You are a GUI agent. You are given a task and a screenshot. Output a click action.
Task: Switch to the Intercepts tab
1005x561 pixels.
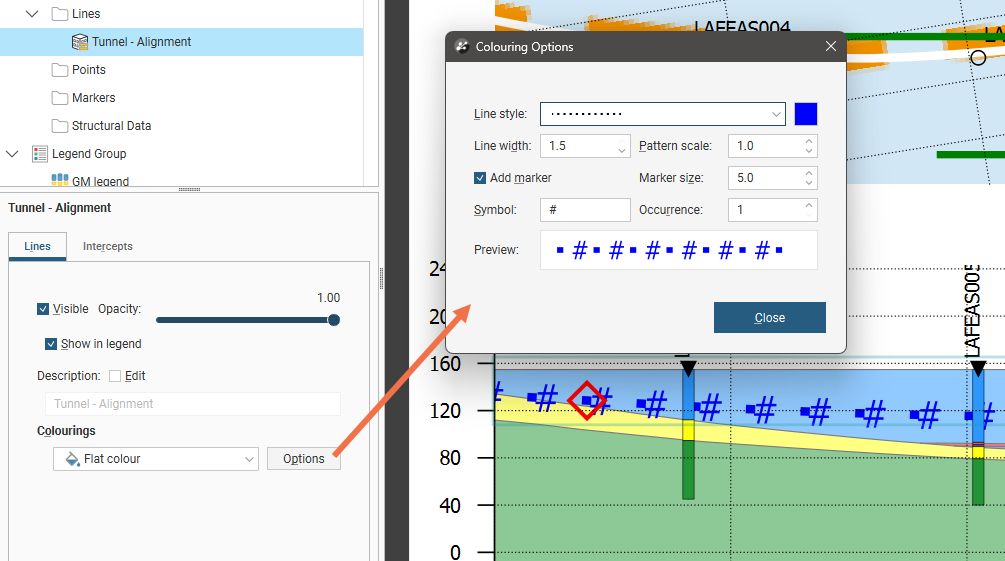click(108, 246)
